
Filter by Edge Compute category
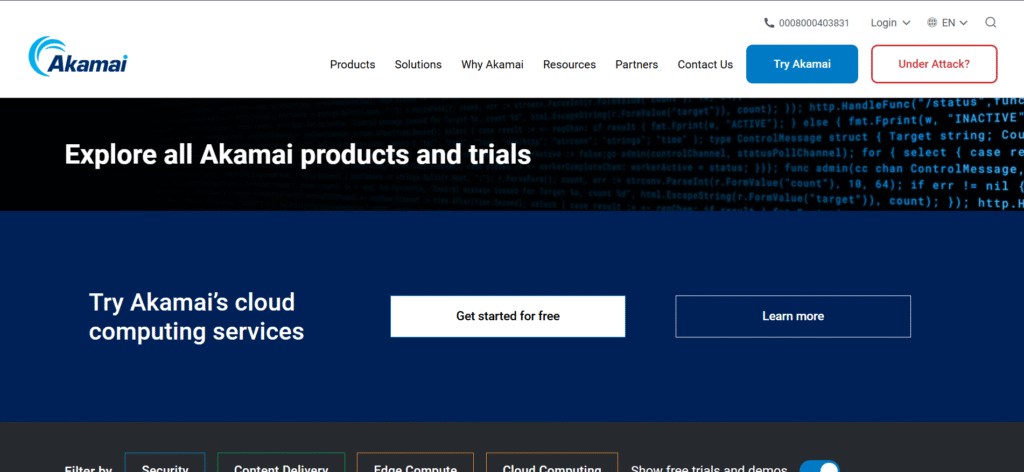415,463
